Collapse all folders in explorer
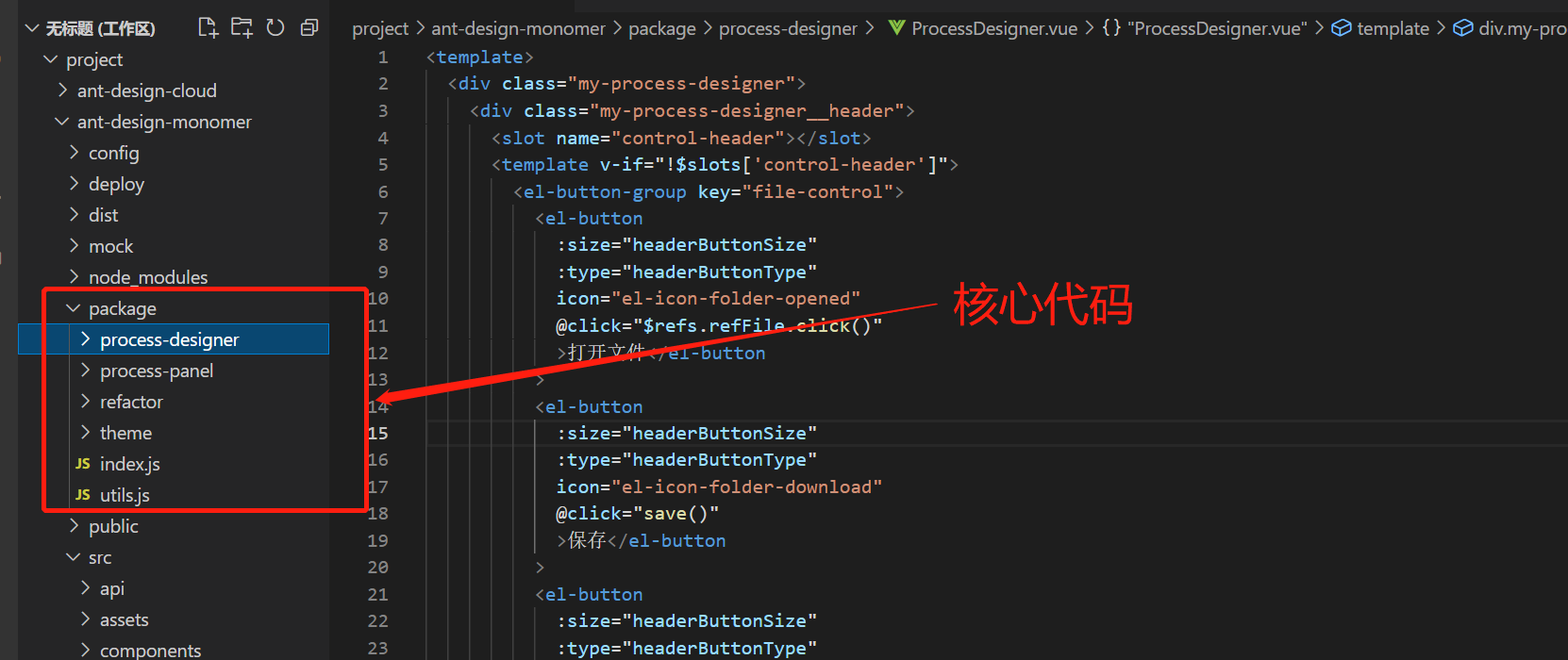1568x660 pixels. coord(309,27)
